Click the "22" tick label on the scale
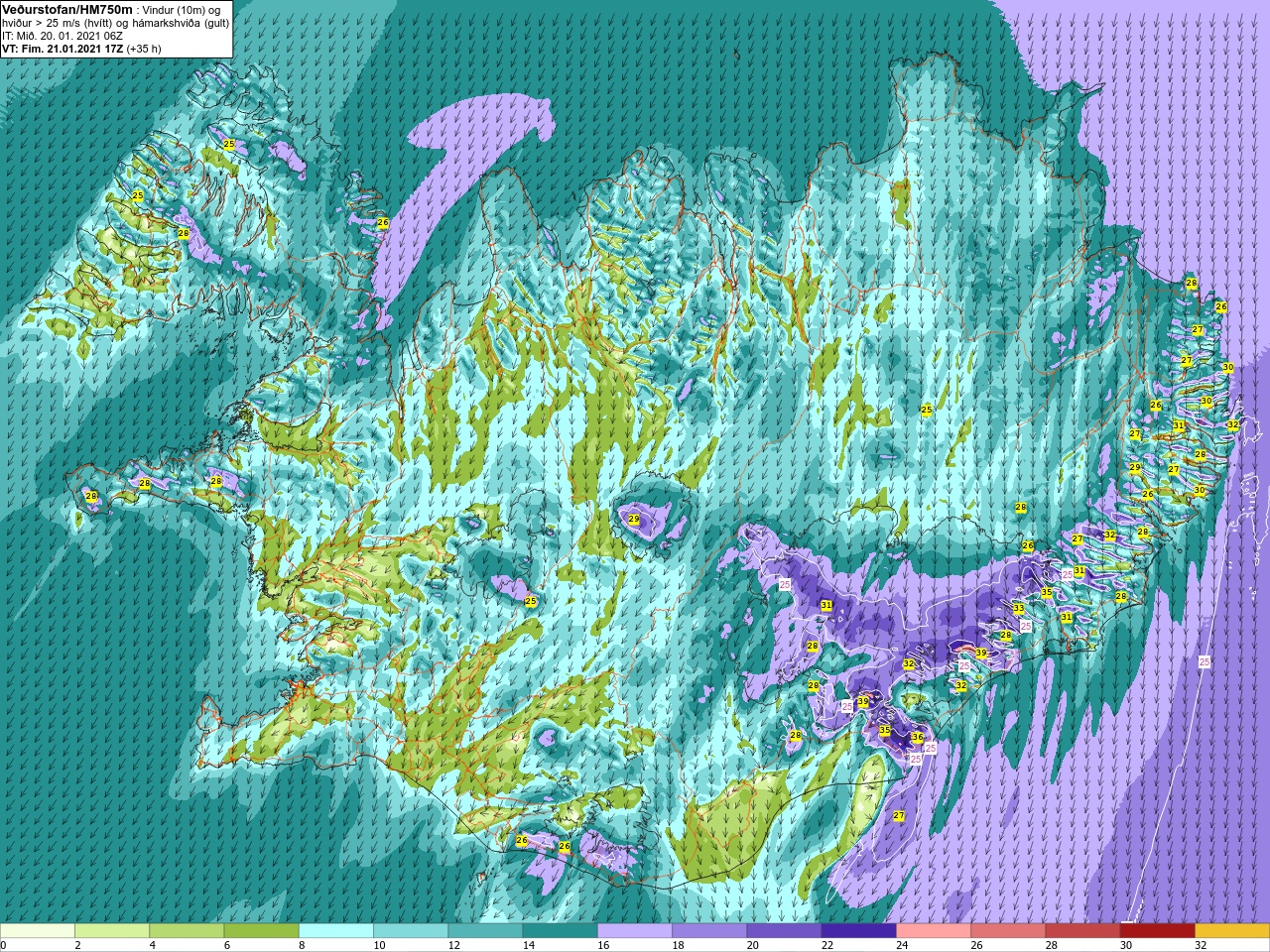 [x=827, y=945]
